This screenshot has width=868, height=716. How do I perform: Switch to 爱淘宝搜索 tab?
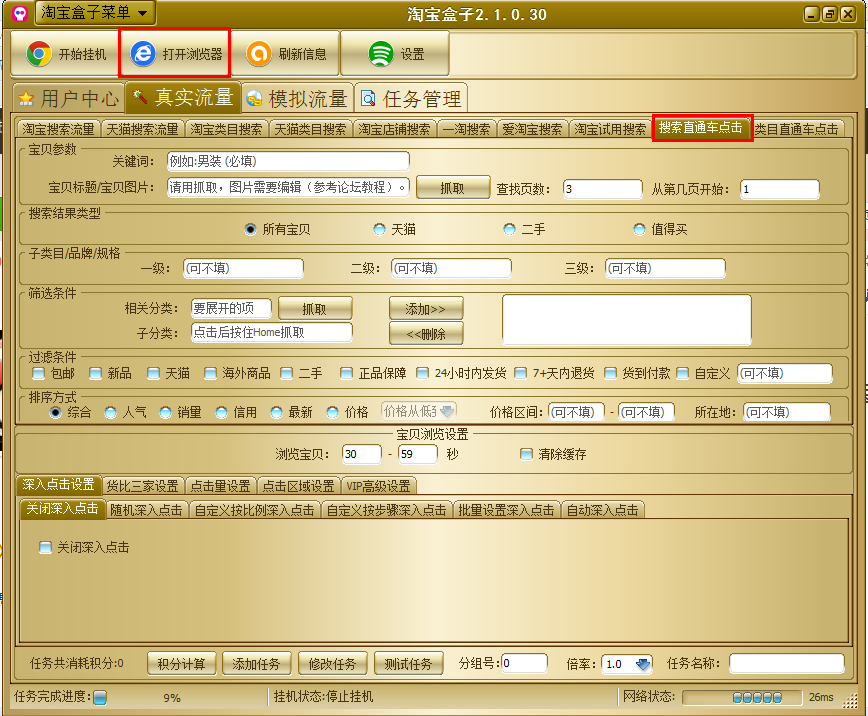pos(532,129)
